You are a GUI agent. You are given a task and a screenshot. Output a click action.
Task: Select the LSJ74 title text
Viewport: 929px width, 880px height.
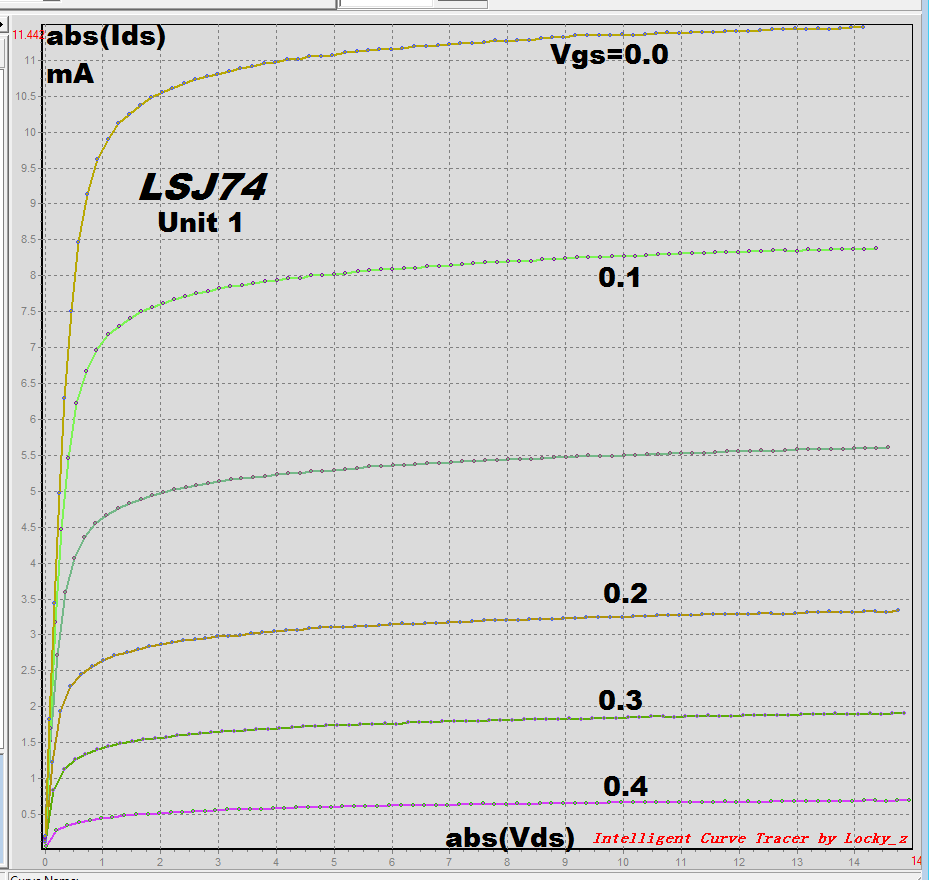click(x=203, y=187)
